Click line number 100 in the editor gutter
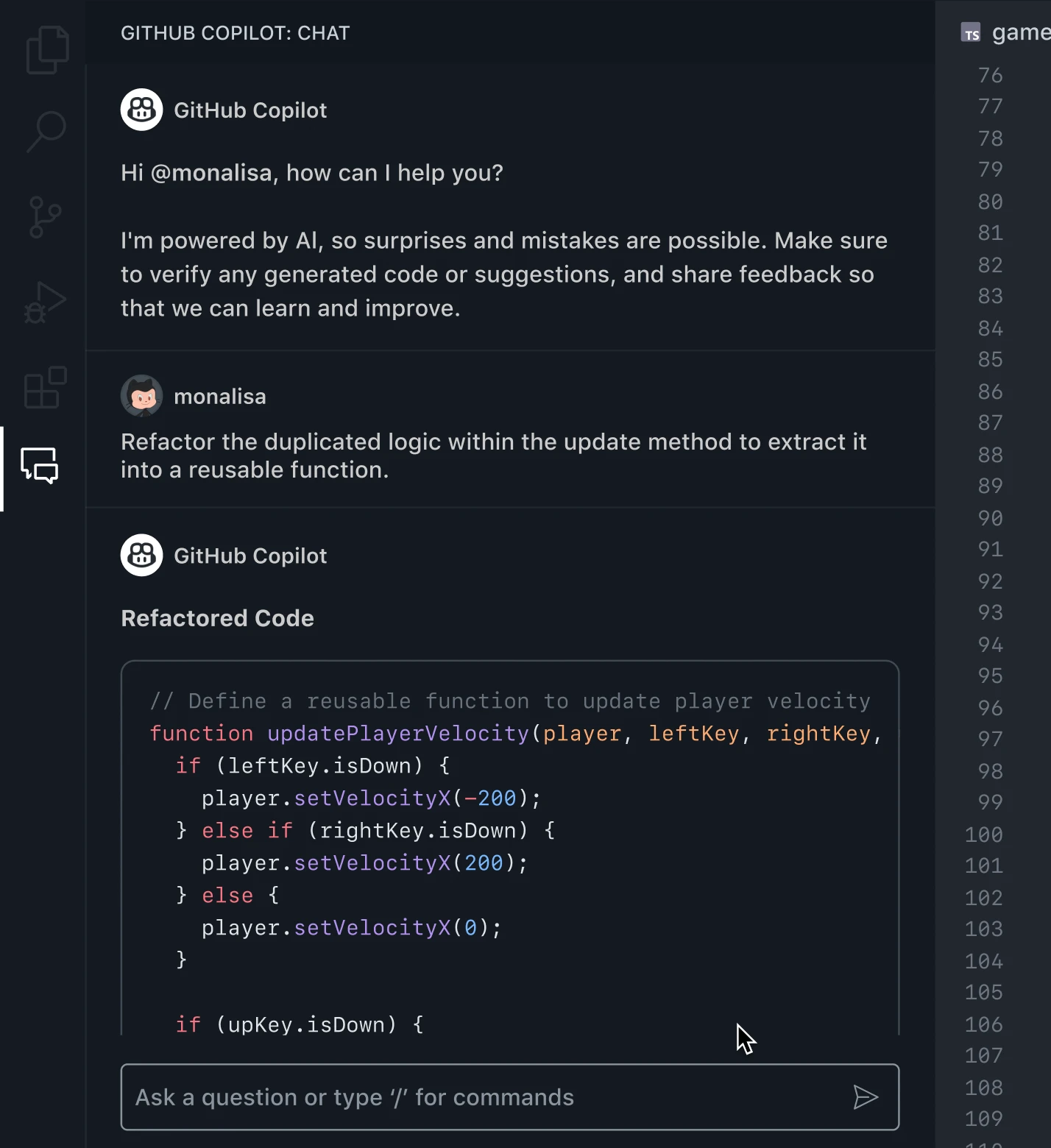Image resolution: width=1051 pixels, height=1148 pixels. pos(983,835)
